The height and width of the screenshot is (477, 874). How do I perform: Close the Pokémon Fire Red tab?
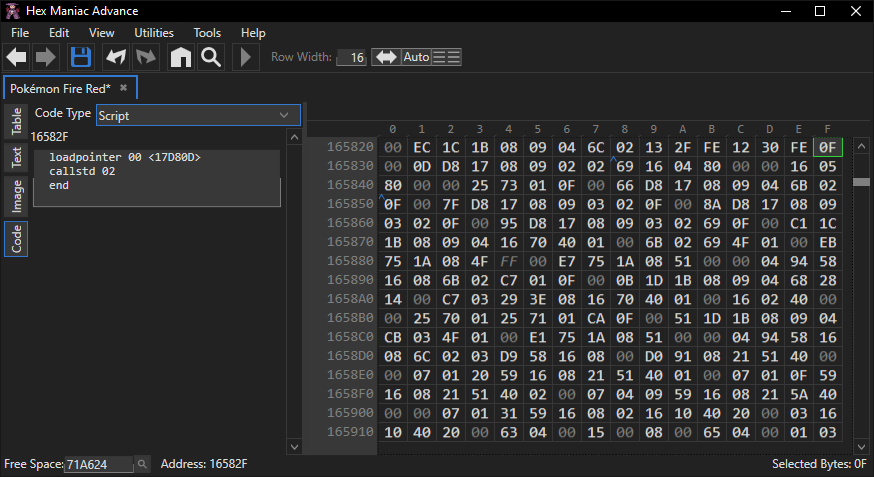tap(124, 88)
